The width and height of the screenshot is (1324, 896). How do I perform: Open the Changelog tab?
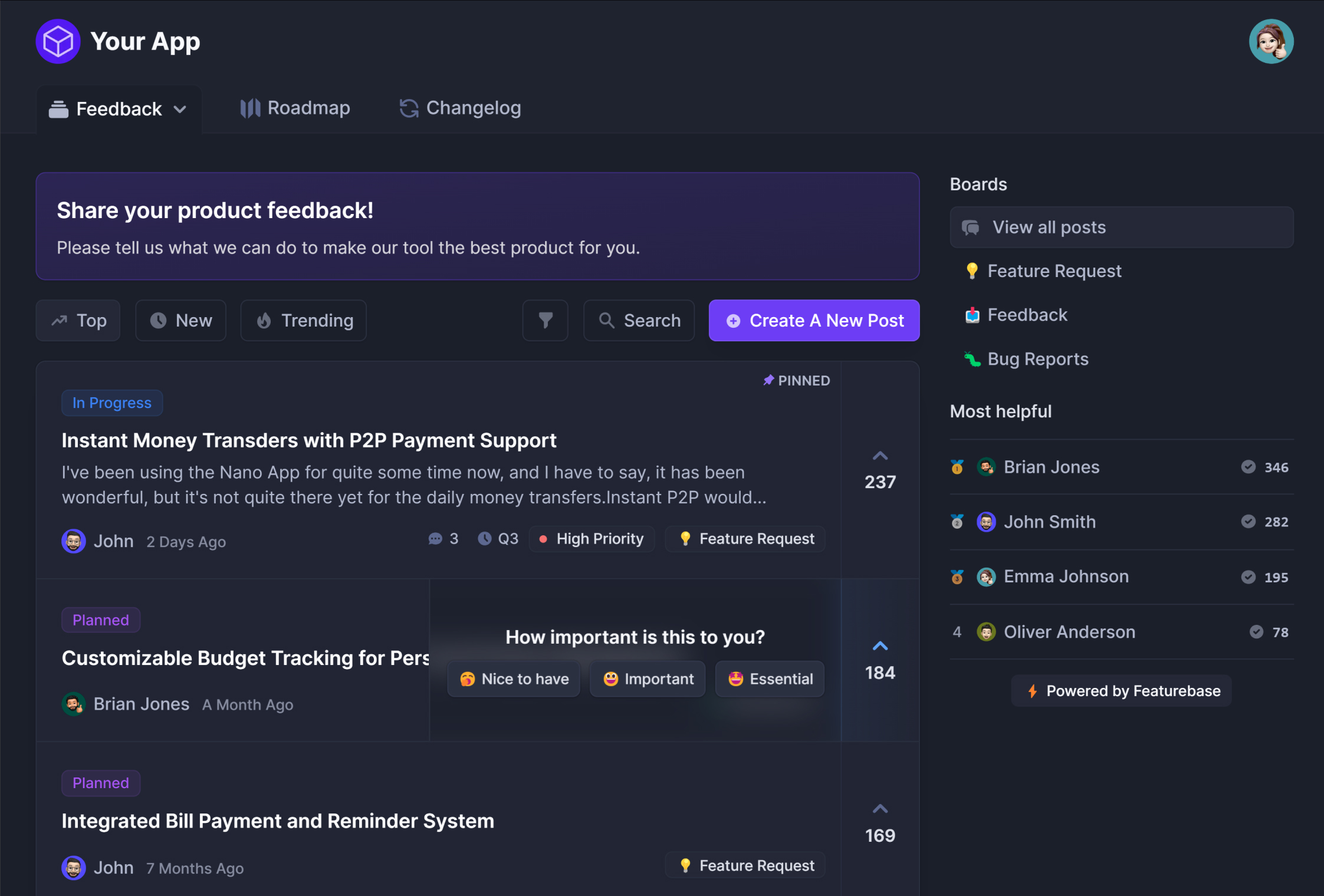click(461, 108)
